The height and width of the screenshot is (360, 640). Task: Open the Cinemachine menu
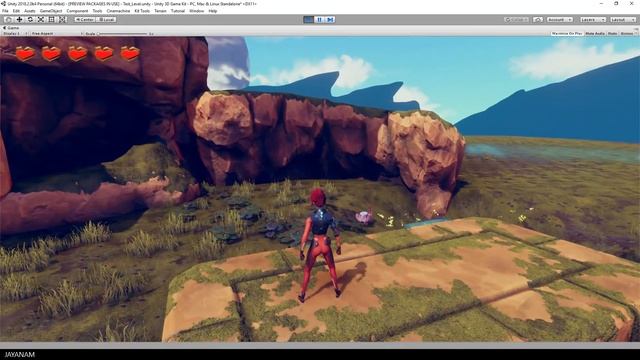coord(118,11)
